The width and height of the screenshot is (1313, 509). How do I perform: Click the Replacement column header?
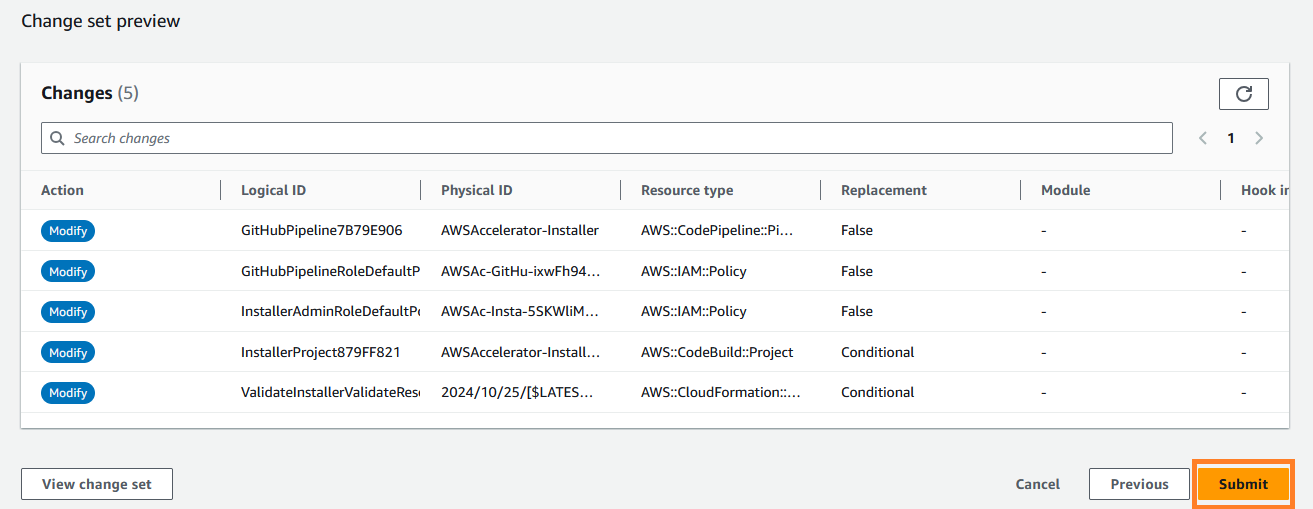tap(883, 190)
